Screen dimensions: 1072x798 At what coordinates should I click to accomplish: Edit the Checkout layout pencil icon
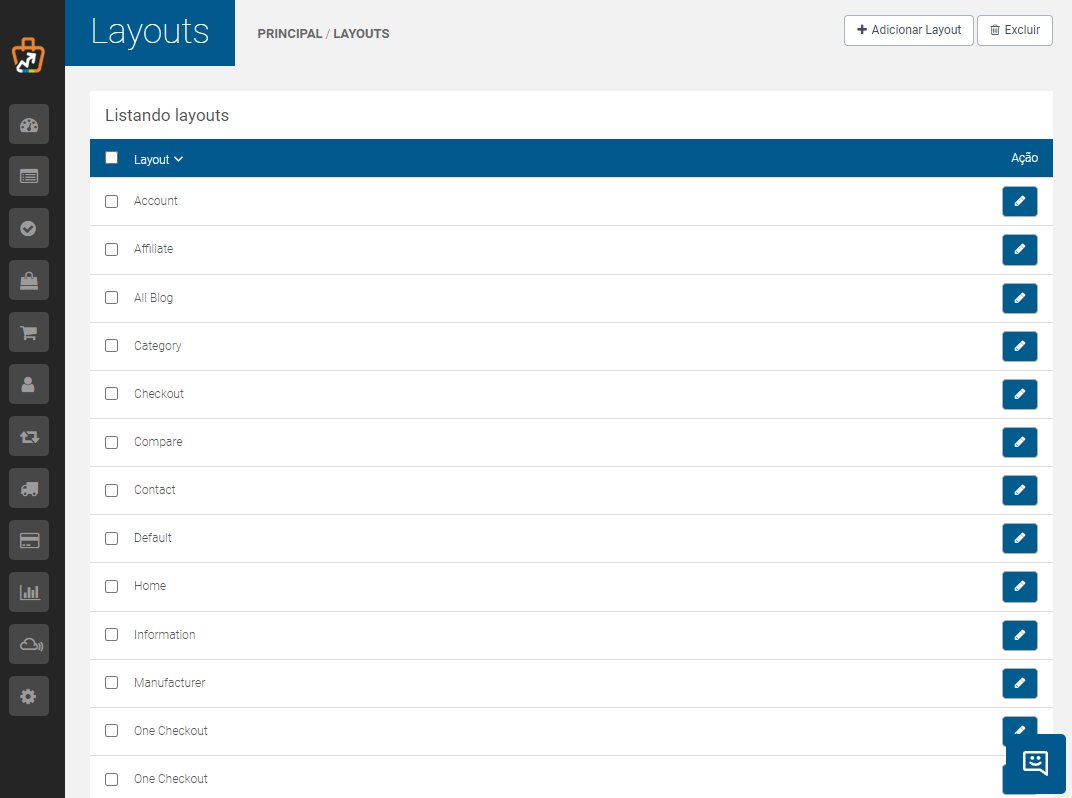tap(1019, 394)
